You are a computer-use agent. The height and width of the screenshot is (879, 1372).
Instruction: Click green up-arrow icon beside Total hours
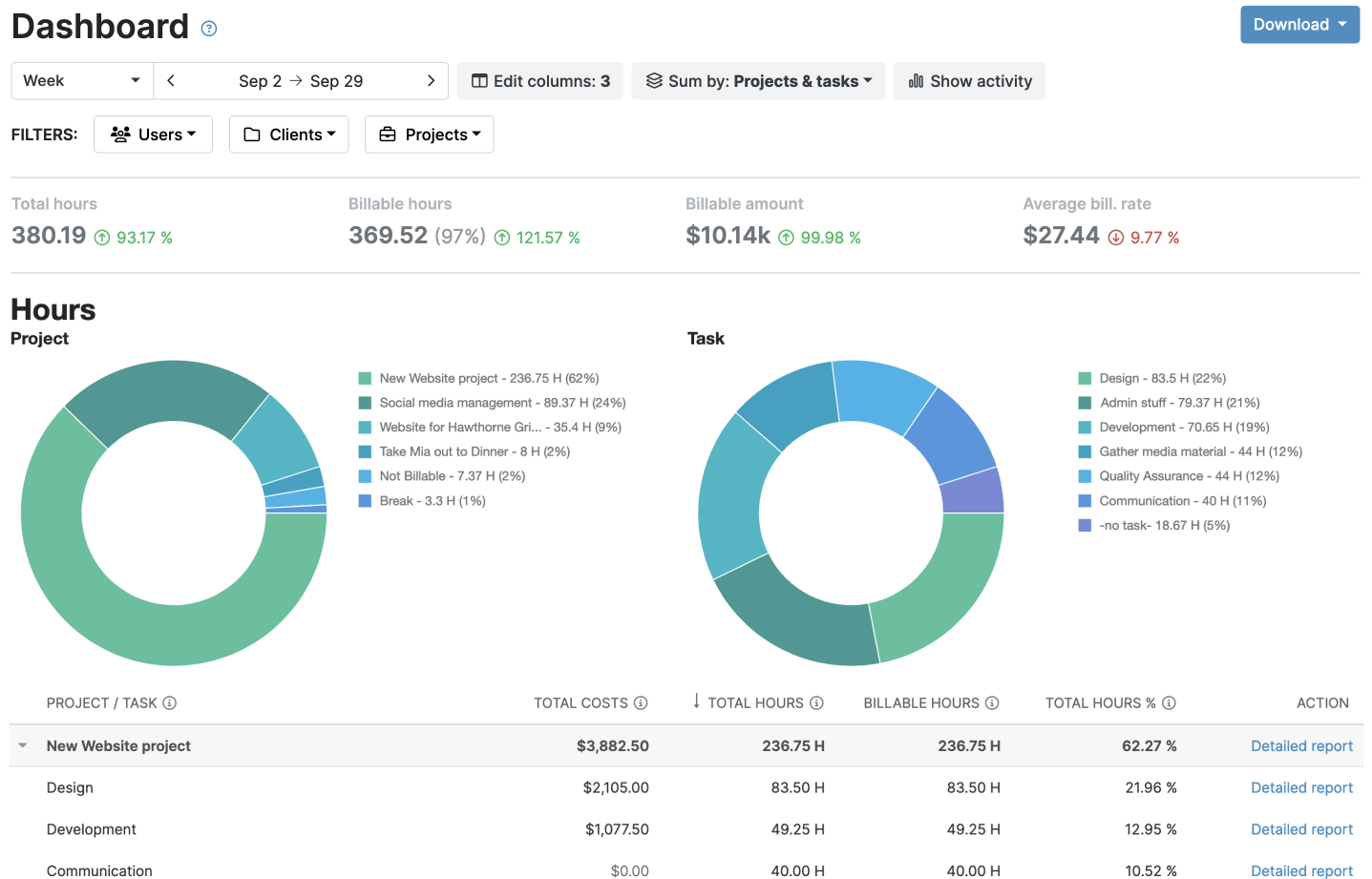click(102, 238)
